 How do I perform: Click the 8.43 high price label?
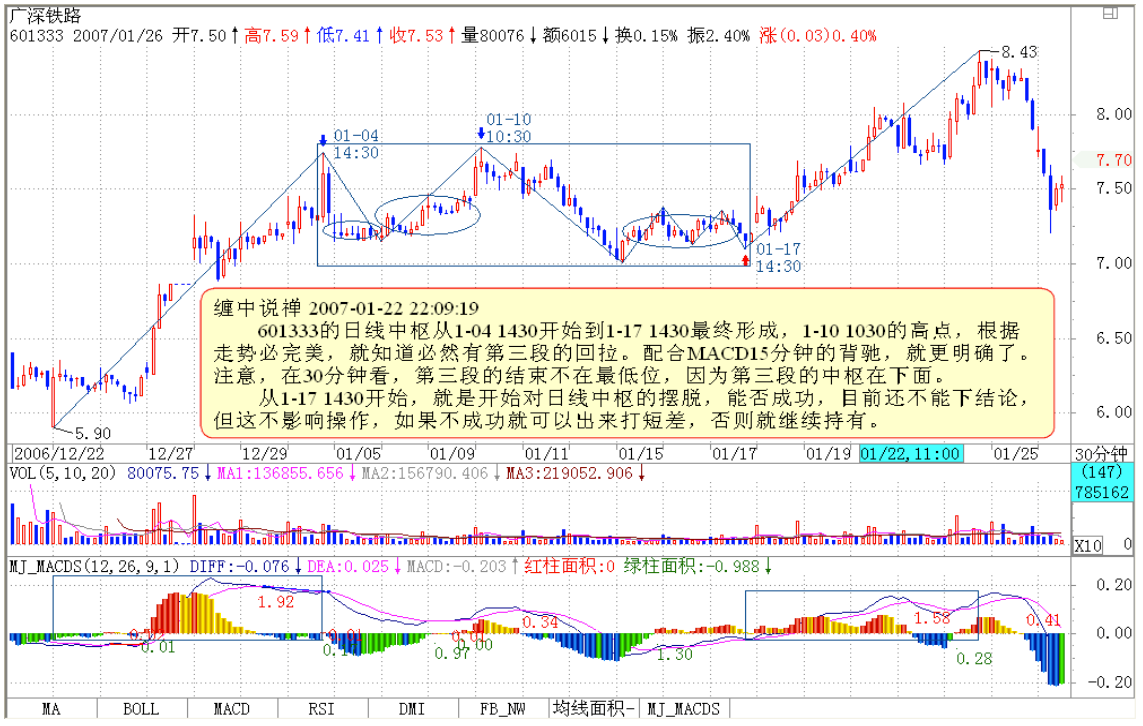[1018, 52]
